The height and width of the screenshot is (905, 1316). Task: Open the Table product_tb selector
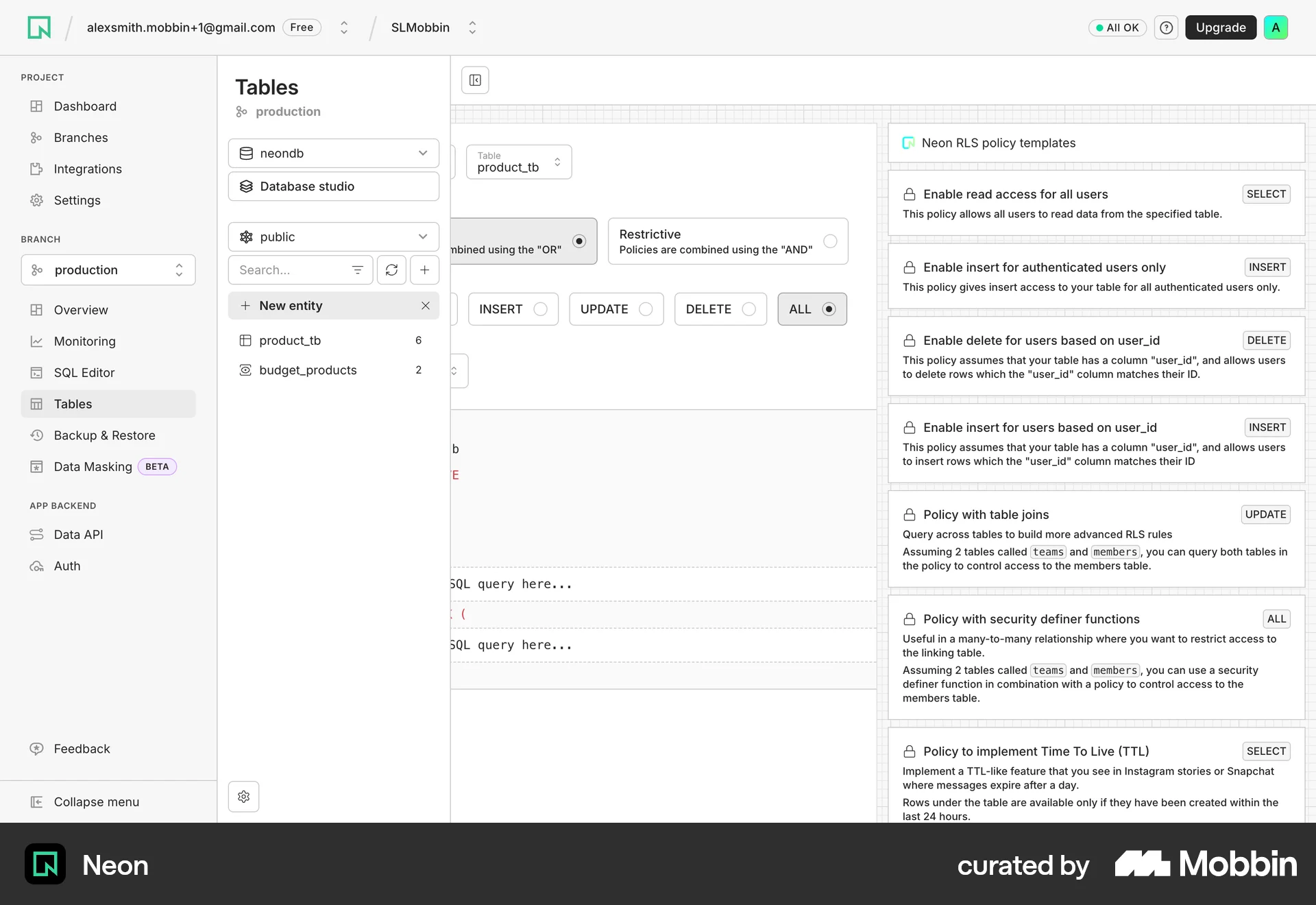click(x=519, y=162)
